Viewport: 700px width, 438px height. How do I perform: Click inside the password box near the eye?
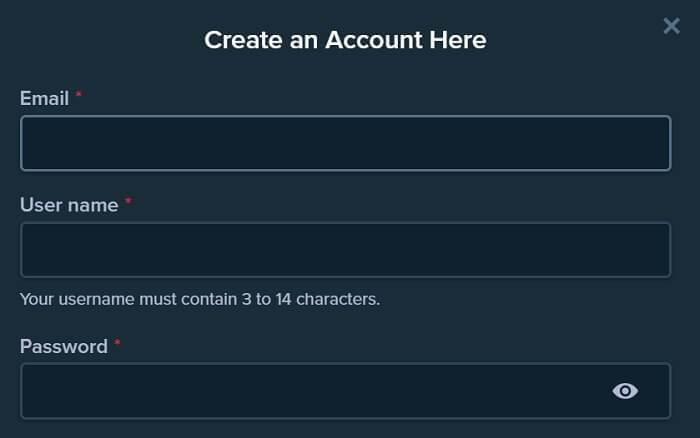tap(558, 391)
